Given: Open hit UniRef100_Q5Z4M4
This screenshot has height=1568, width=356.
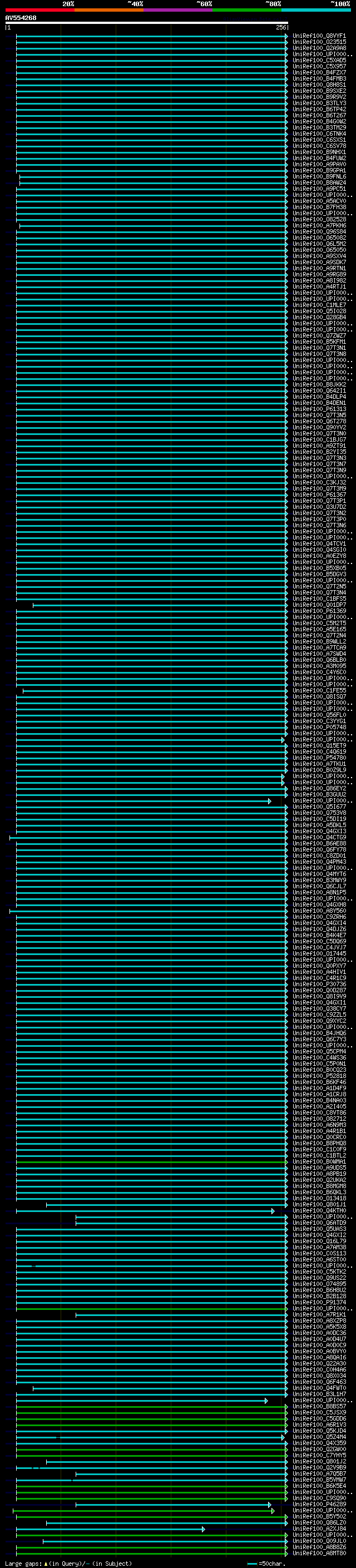Looking at the screenshot, I should 319,1437.
